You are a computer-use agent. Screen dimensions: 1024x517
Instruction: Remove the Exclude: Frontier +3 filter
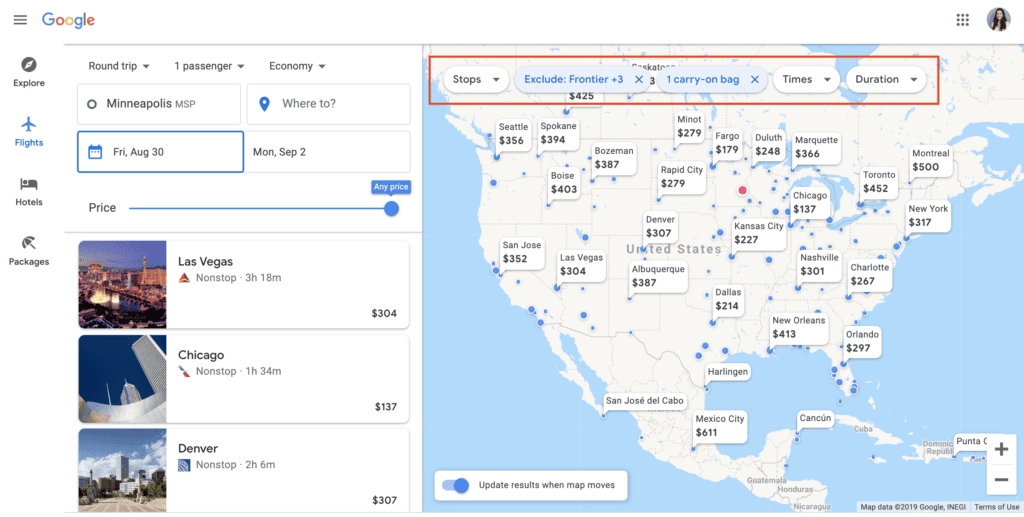639,79
